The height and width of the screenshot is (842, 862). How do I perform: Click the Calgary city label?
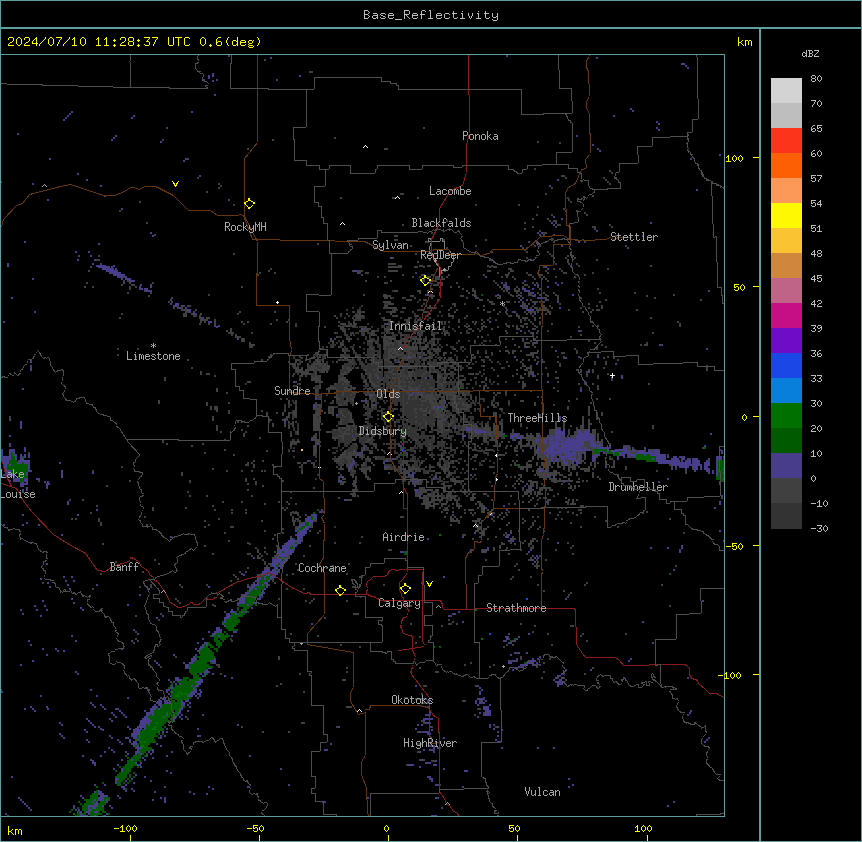click(399, 603)
